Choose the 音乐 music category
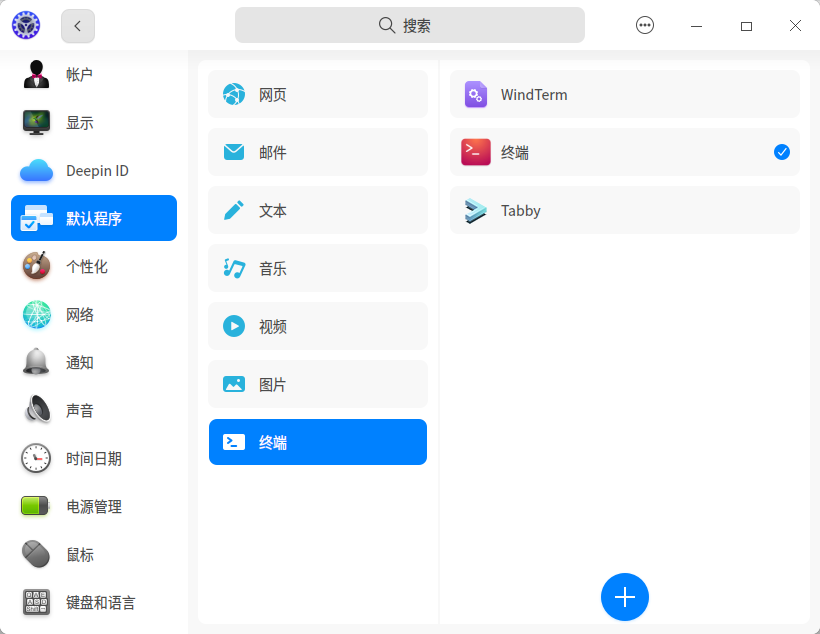This screenshot has height=634, width=820. [x=318, y=268]
